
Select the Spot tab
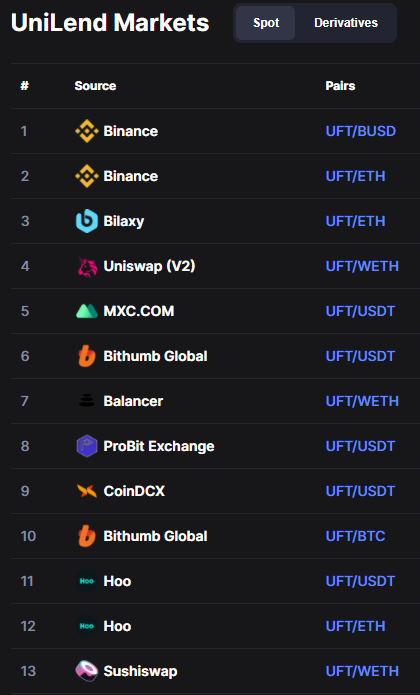click(x=266, y=23)
